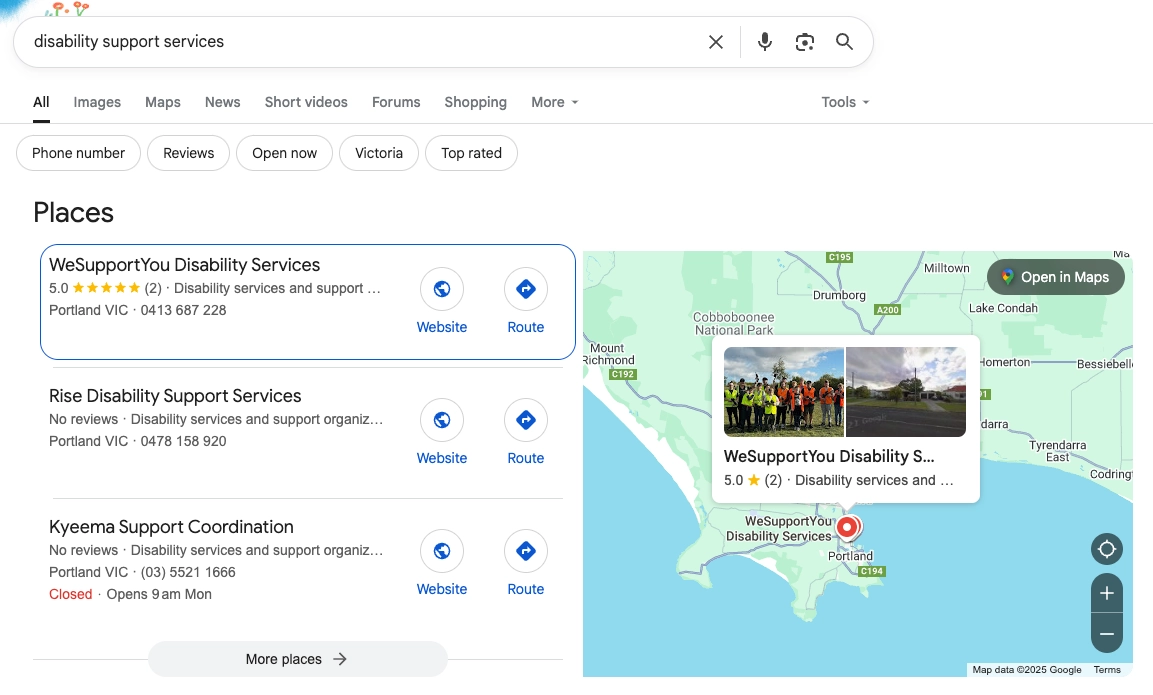Viewport: 1153px width, 695px height.
Task: Click the Map data ©2025 Google text
Action: [x=1027, y=670]
